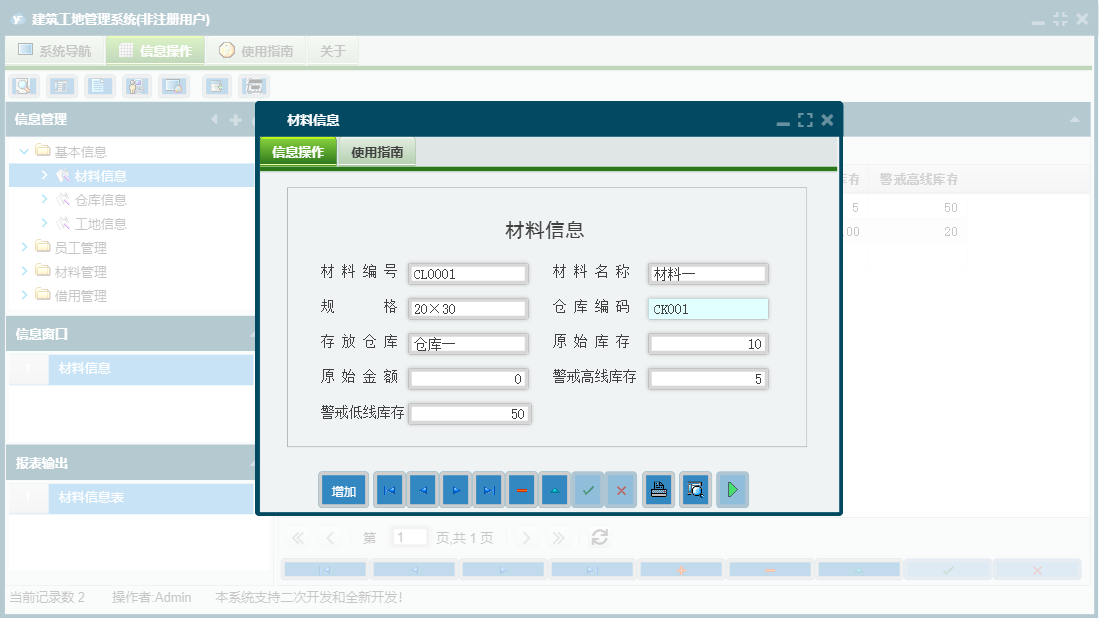Click the green run arrow icon

[x=732, y=489]
